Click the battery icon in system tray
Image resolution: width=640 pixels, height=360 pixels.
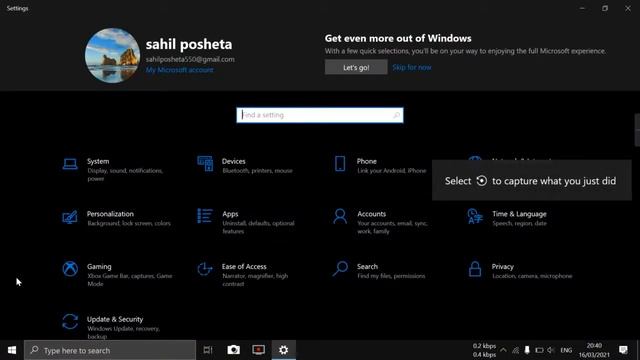pos(539,350)
